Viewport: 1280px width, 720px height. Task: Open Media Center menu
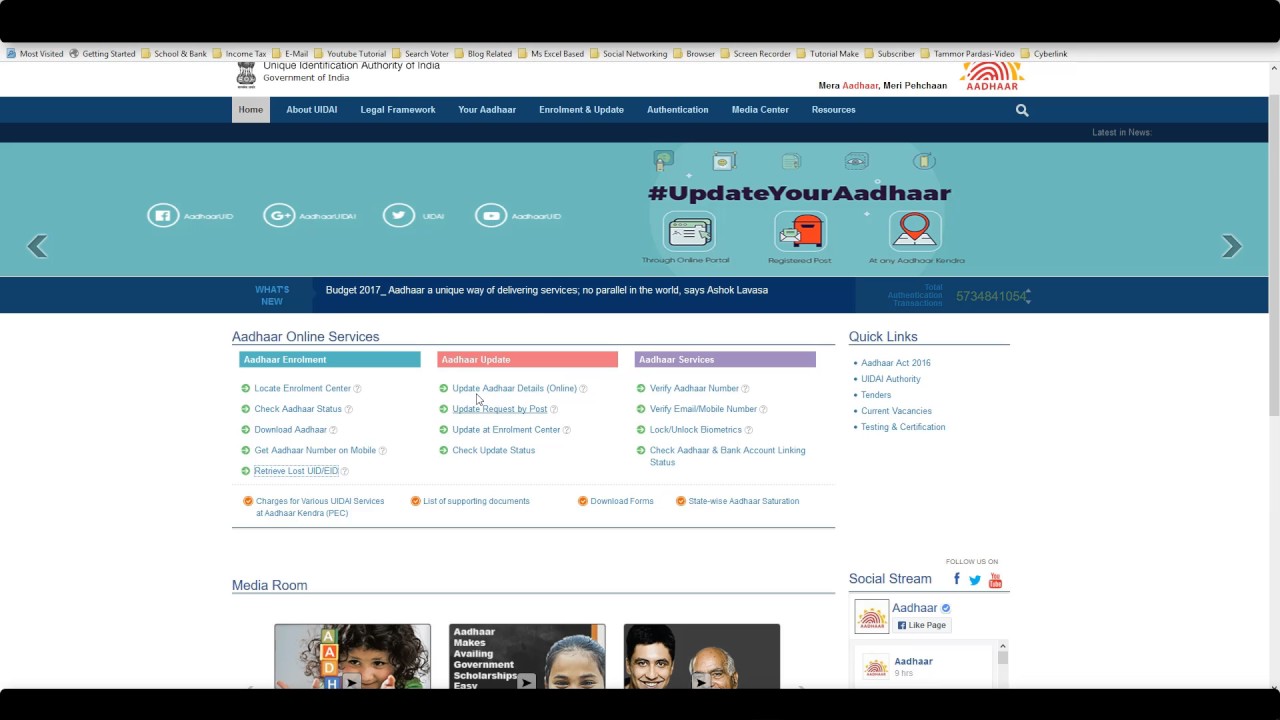point(760,110)
